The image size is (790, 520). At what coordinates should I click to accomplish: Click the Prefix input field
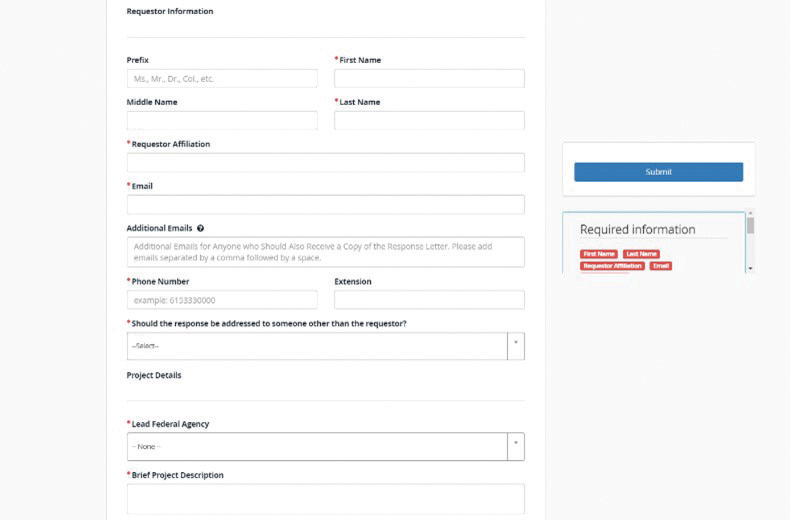click(x=222, y=79)
